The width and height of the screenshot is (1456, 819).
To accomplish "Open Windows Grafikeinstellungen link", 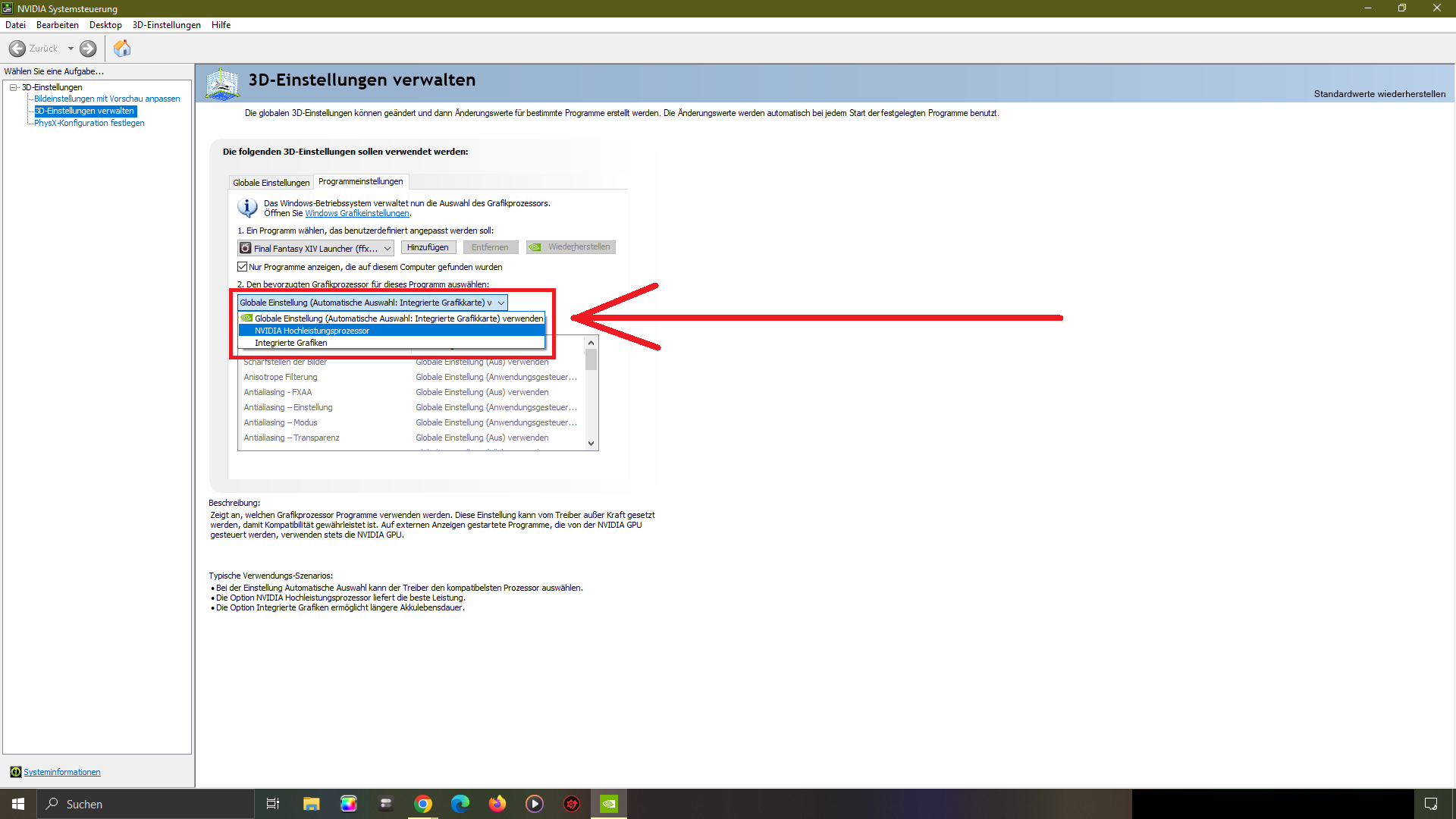I will pos(356,214).
